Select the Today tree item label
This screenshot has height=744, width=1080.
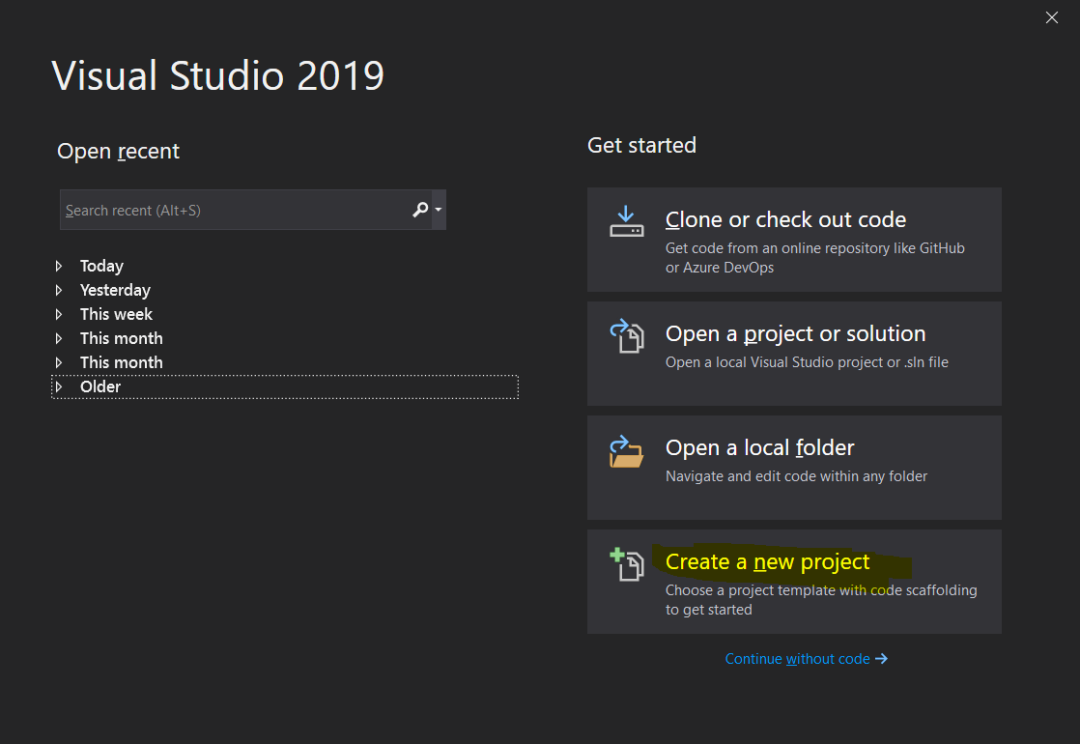pyautogui.click(x=102, y=266)
